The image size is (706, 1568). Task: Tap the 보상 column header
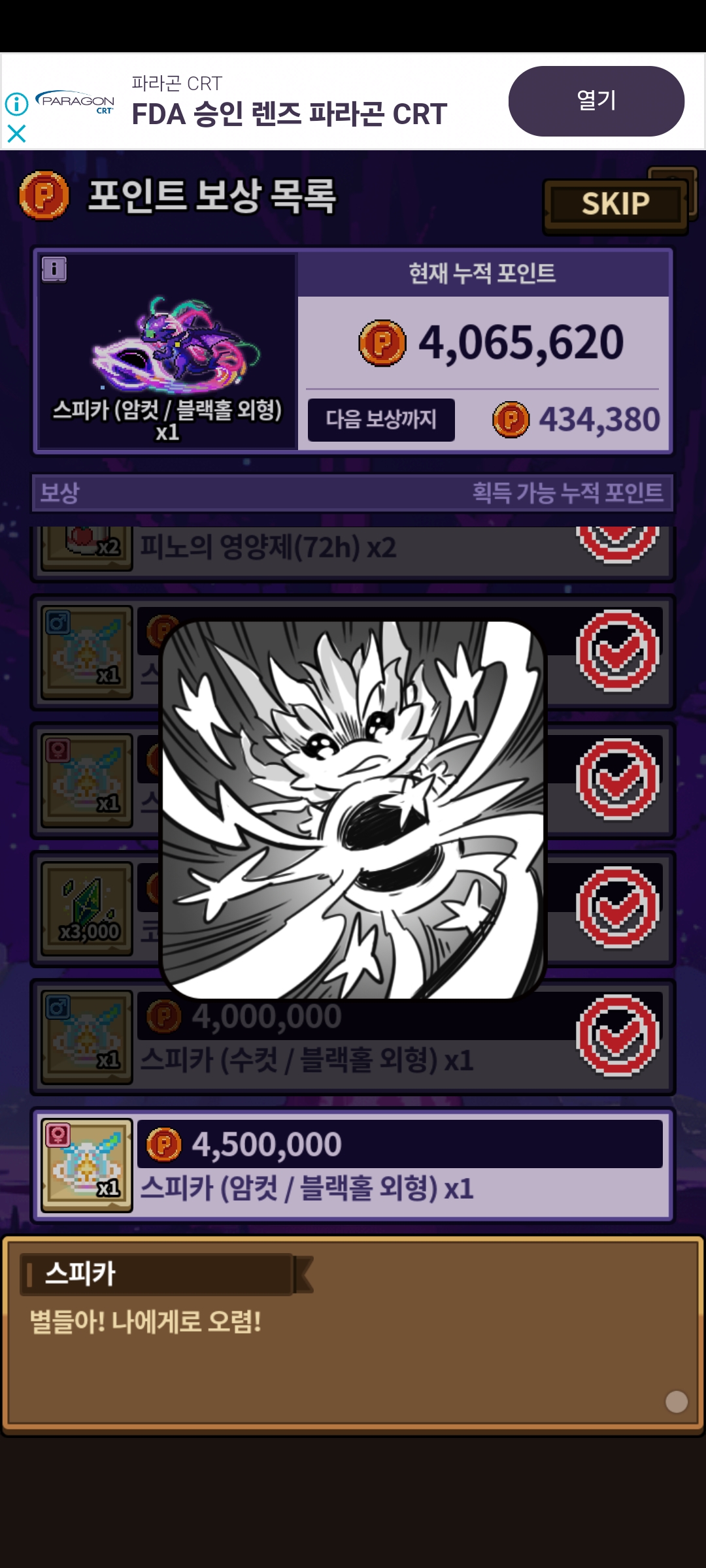(x=59, y=493)
